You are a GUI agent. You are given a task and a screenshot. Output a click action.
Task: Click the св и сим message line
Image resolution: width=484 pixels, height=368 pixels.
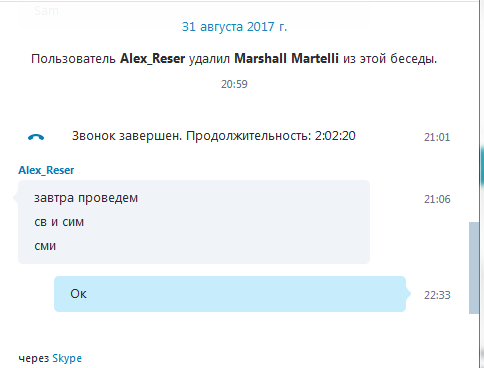[59, 222]
